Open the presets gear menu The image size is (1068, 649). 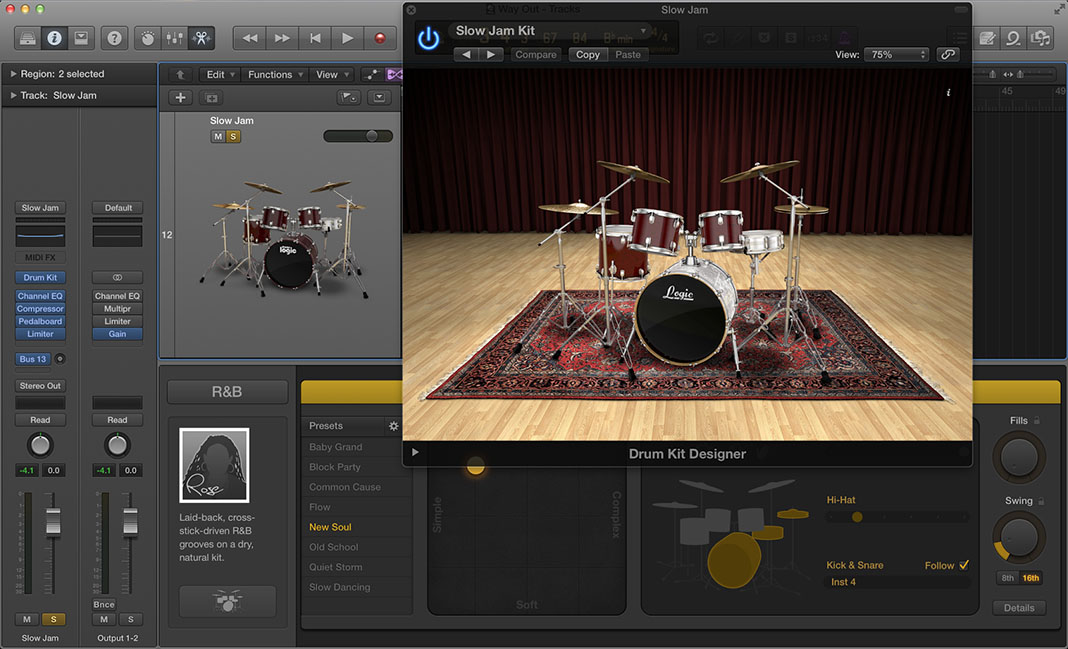pos(393,426)
